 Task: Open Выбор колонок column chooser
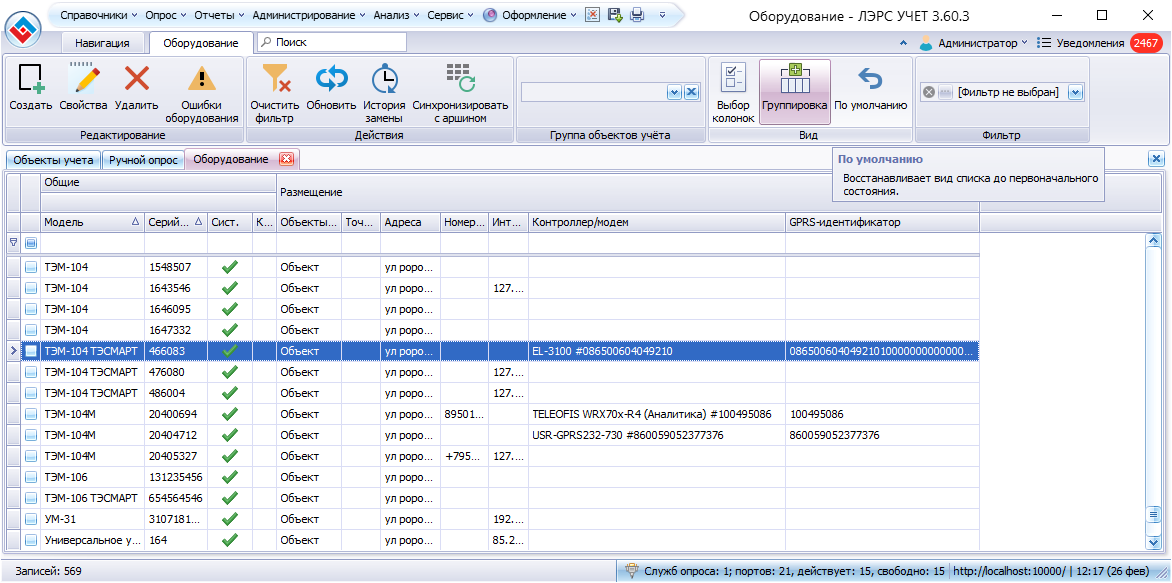coord(733,78)
